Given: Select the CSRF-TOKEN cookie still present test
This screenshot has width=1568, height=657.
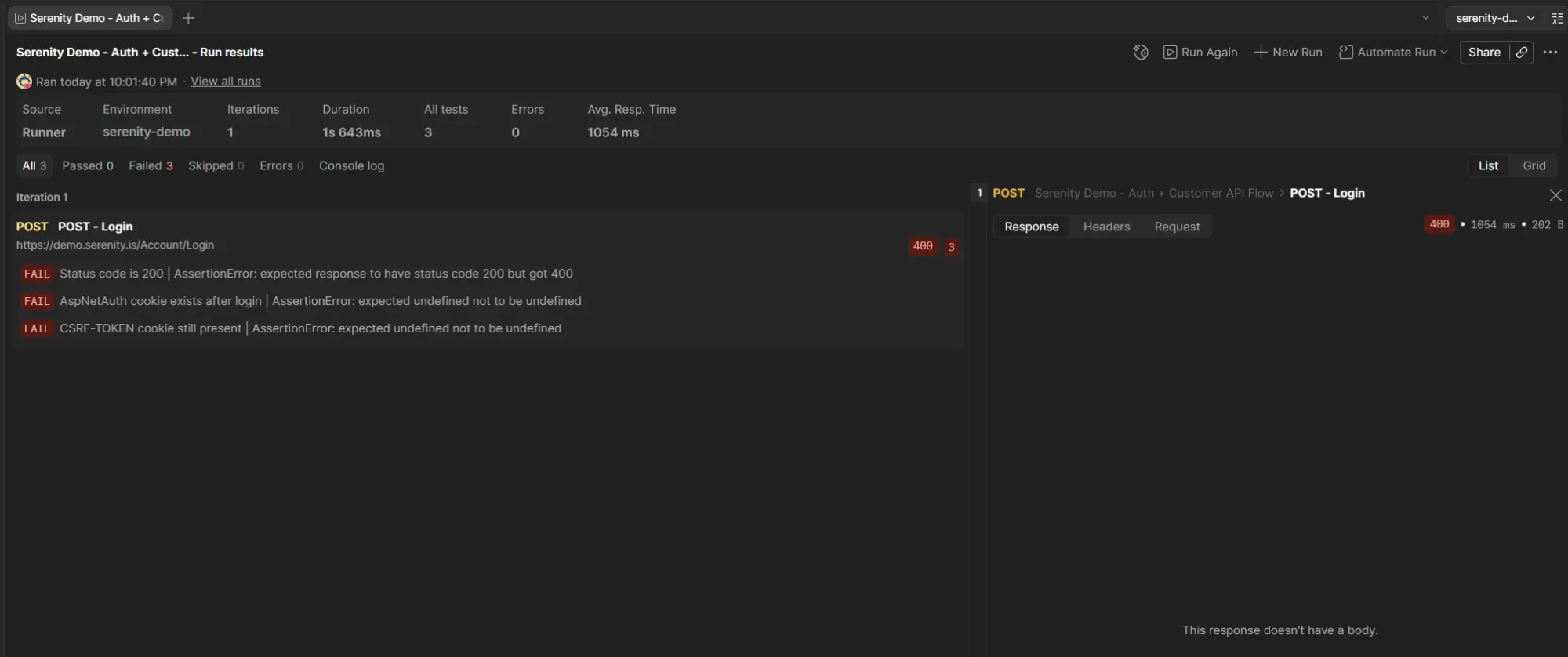Looking at the screenshot, I should pyautogui.click(x=291, y=328).
